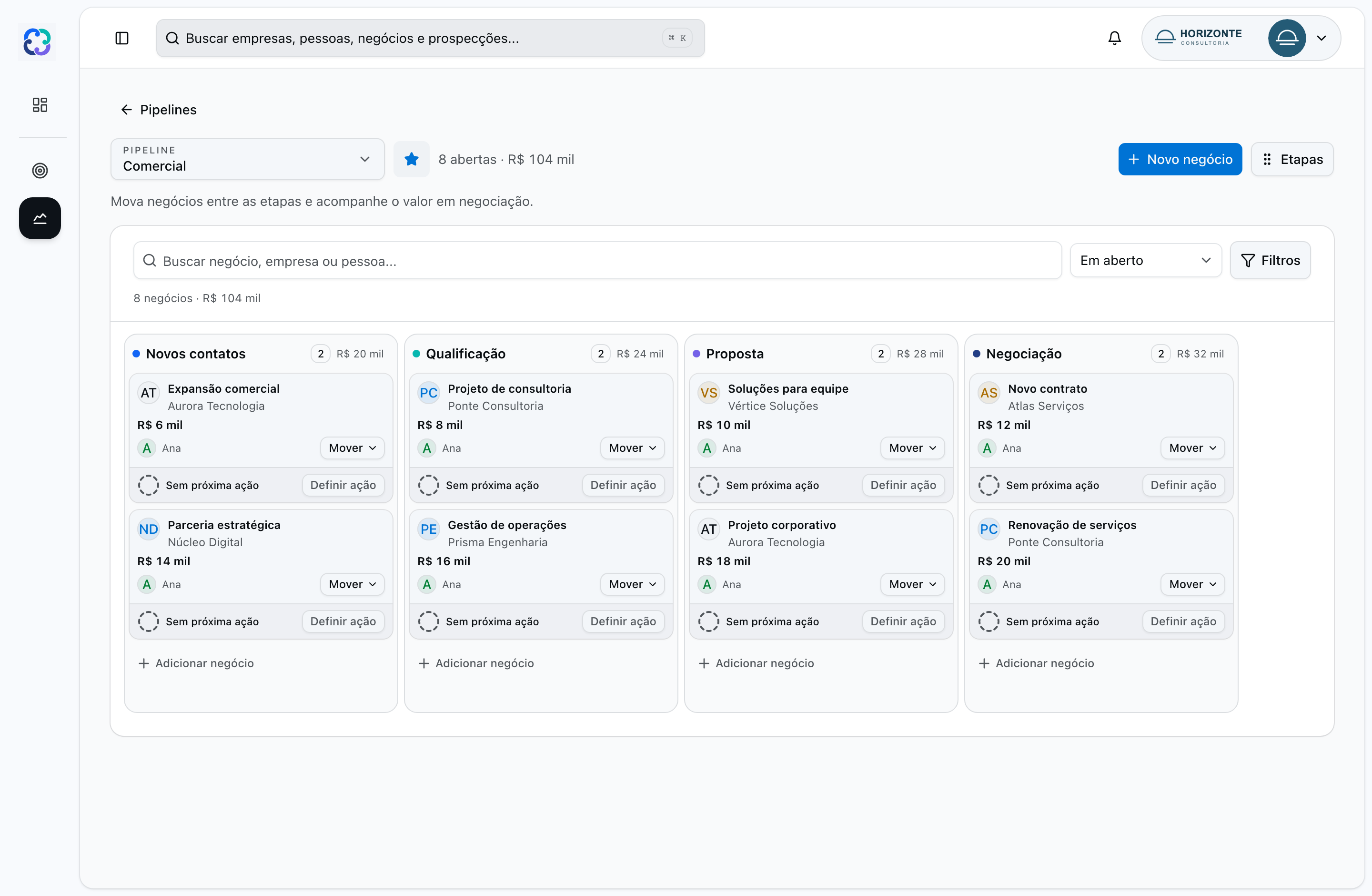1372x896 pixels.
Task: Toggle the favorite star for pipeline
Action: click(x=411, y=159)
